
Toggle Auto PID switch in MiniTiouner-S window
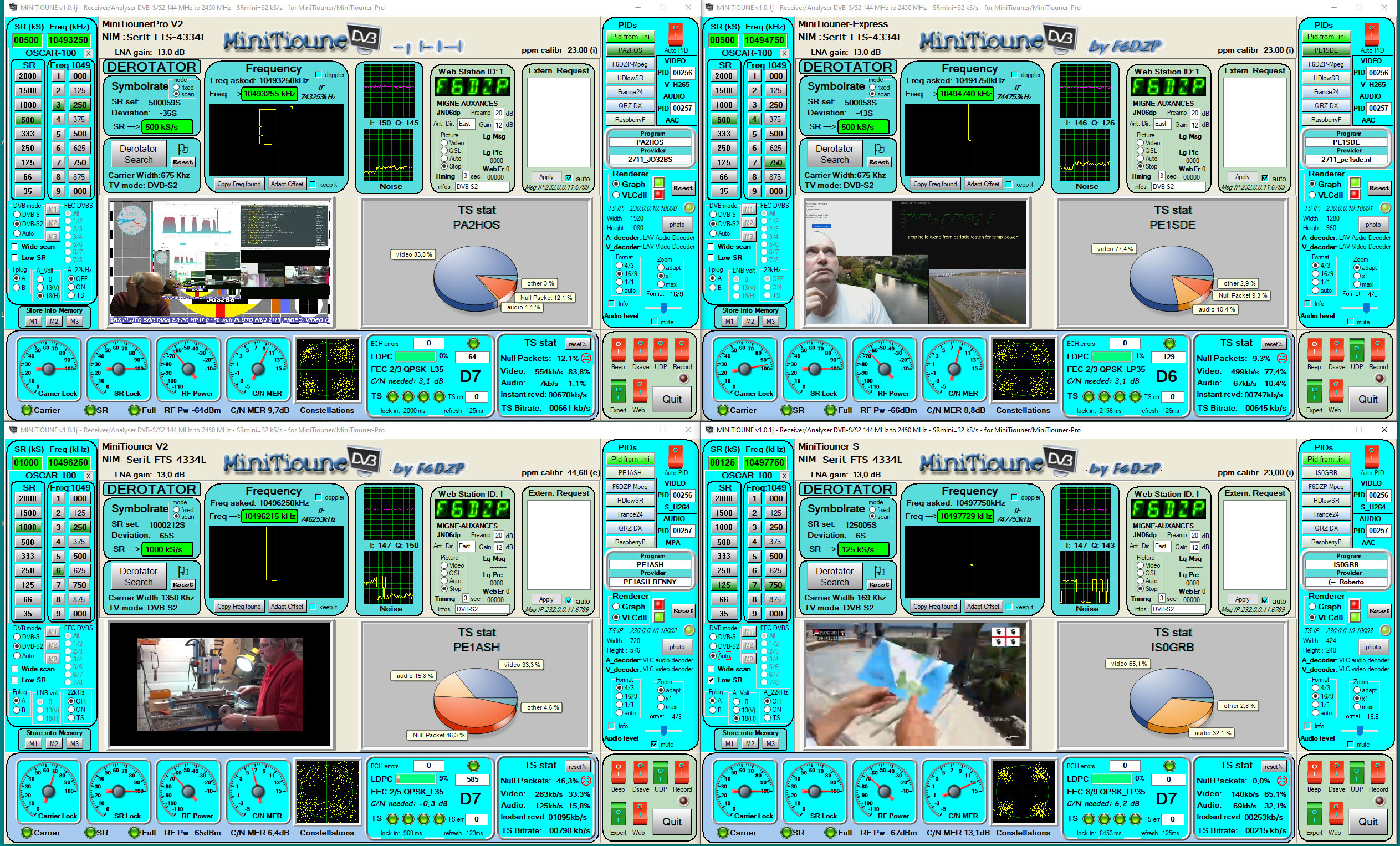[1372, 456]
